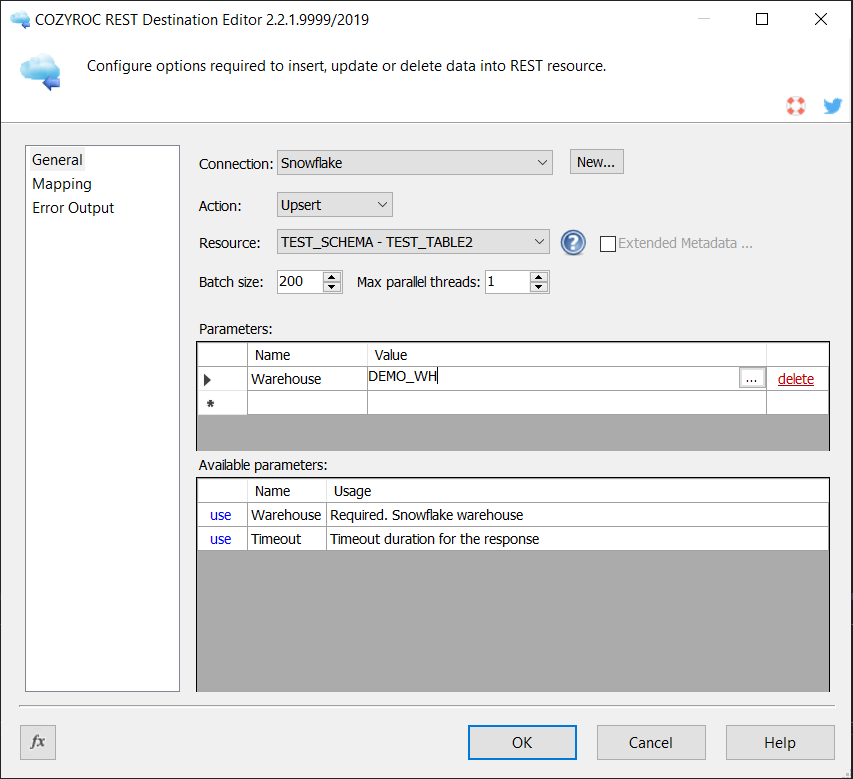Increase Batch size with up arrow
853x779 pixels.
[331, 276]
